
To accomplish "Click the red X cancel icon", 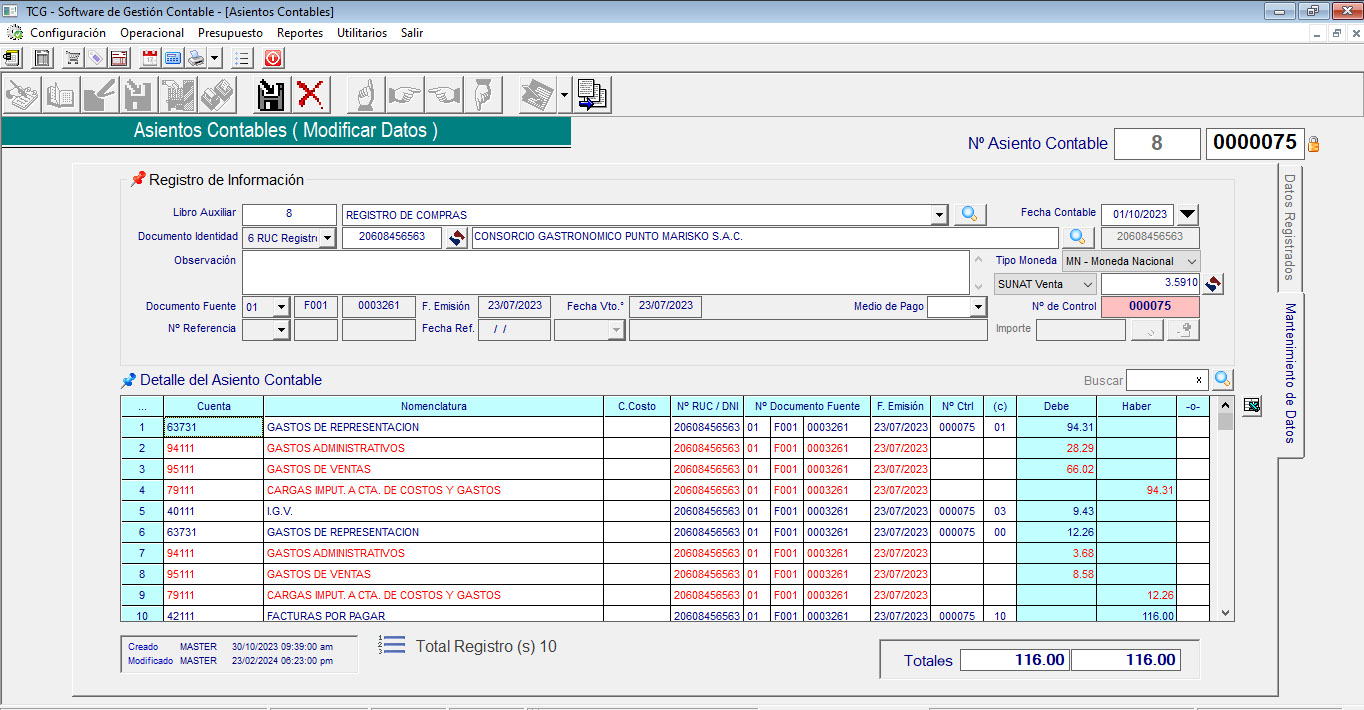I will click(311, 95).
